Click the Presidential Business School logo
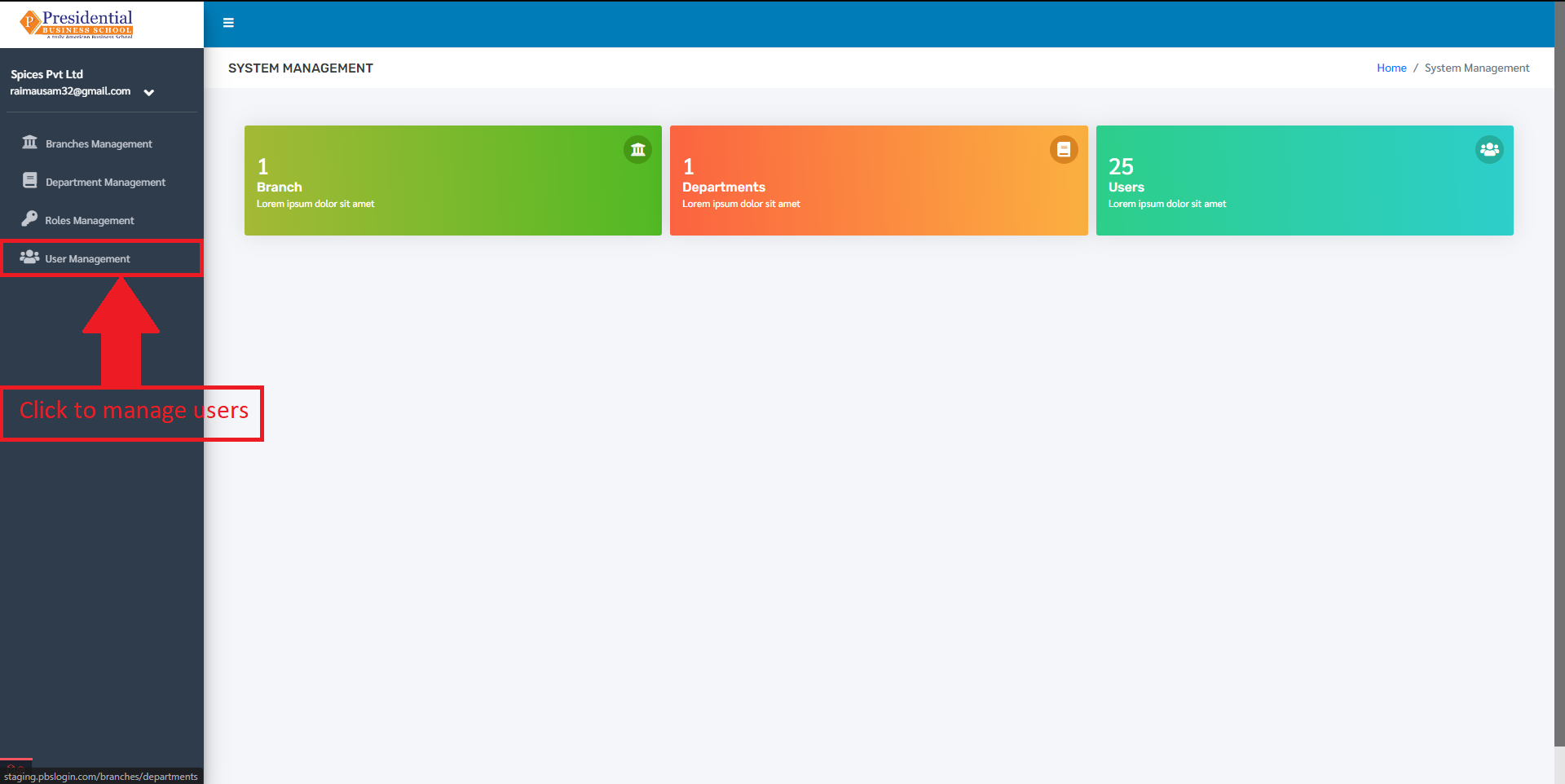 (77, 24)
